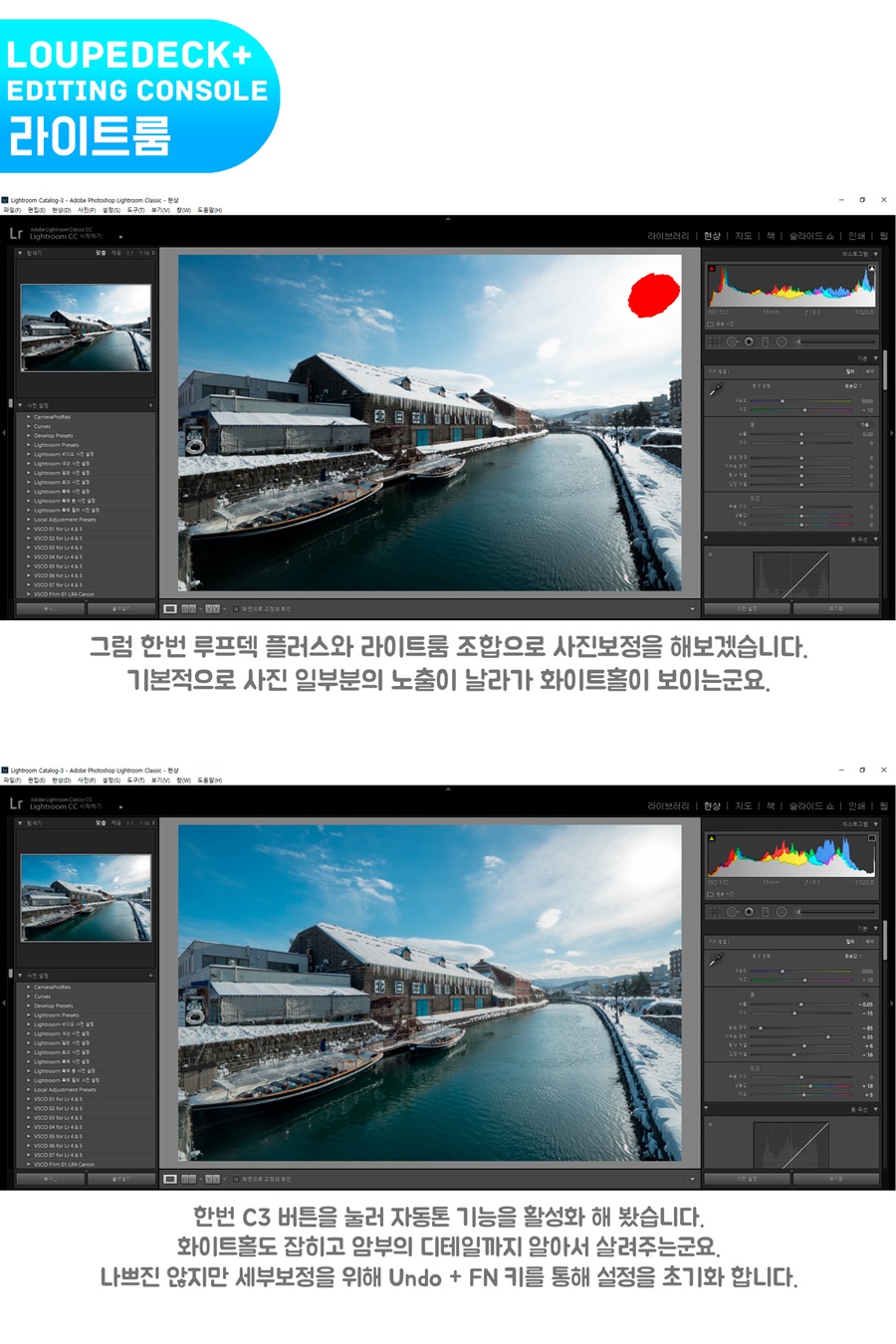The height and width of the screenshot is (1344, 896).
Task: Click 초기화 reset button in lower window
Action: pyautogui.click(x=835, y=1179)
